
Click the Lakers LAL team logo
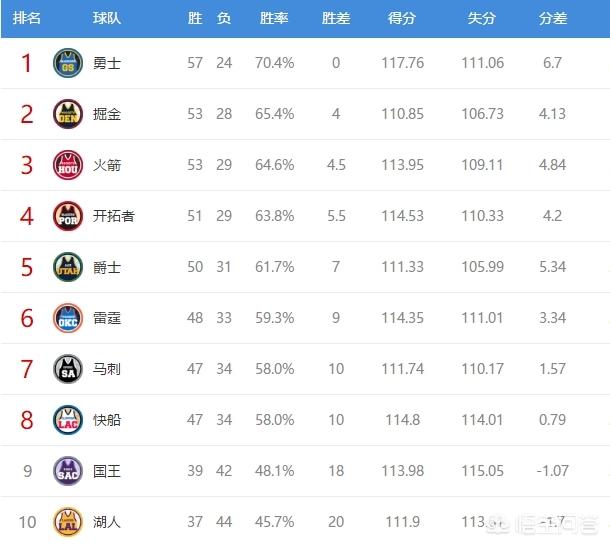click(x=68, y=522)
